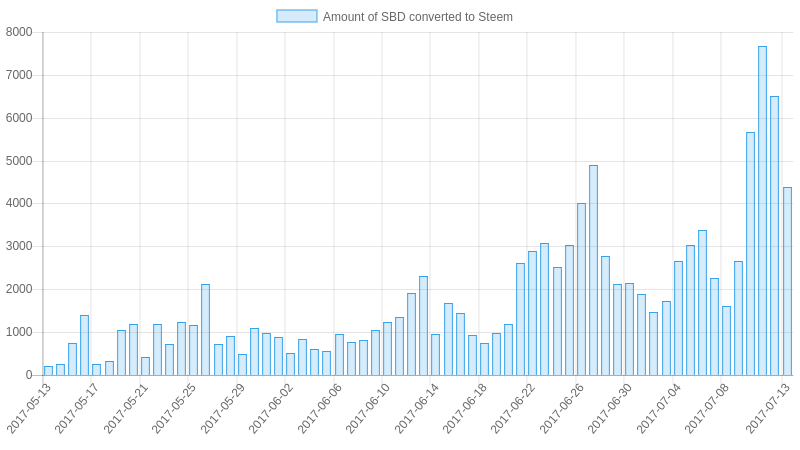This screenshot has height=450, width=800.
Task: Click the 5000 y-axis label
Action: click(19, 161)
